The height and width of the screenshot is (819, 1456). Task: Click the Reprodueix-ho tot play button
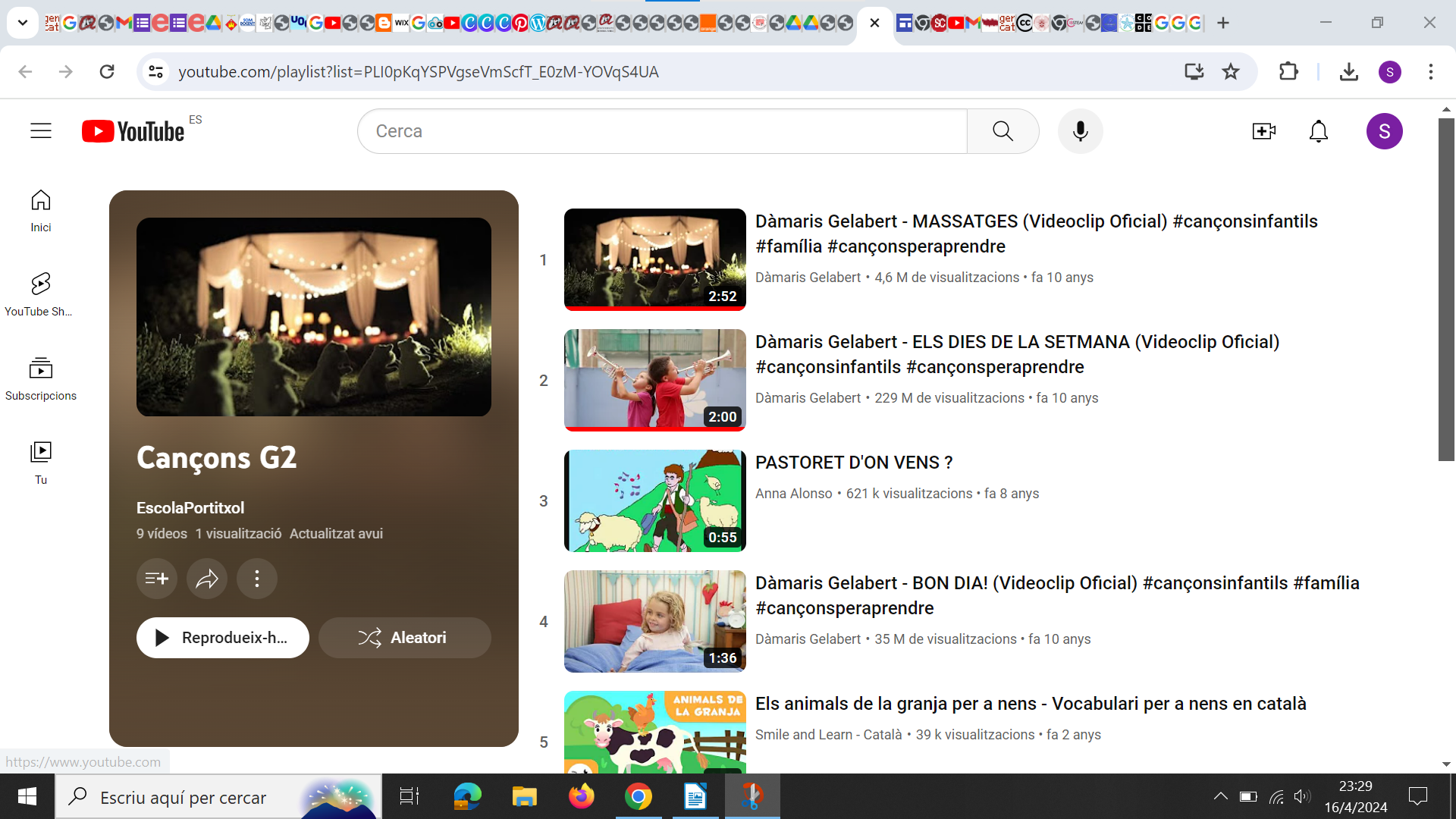pyautogui.click(x=222, y=638)
